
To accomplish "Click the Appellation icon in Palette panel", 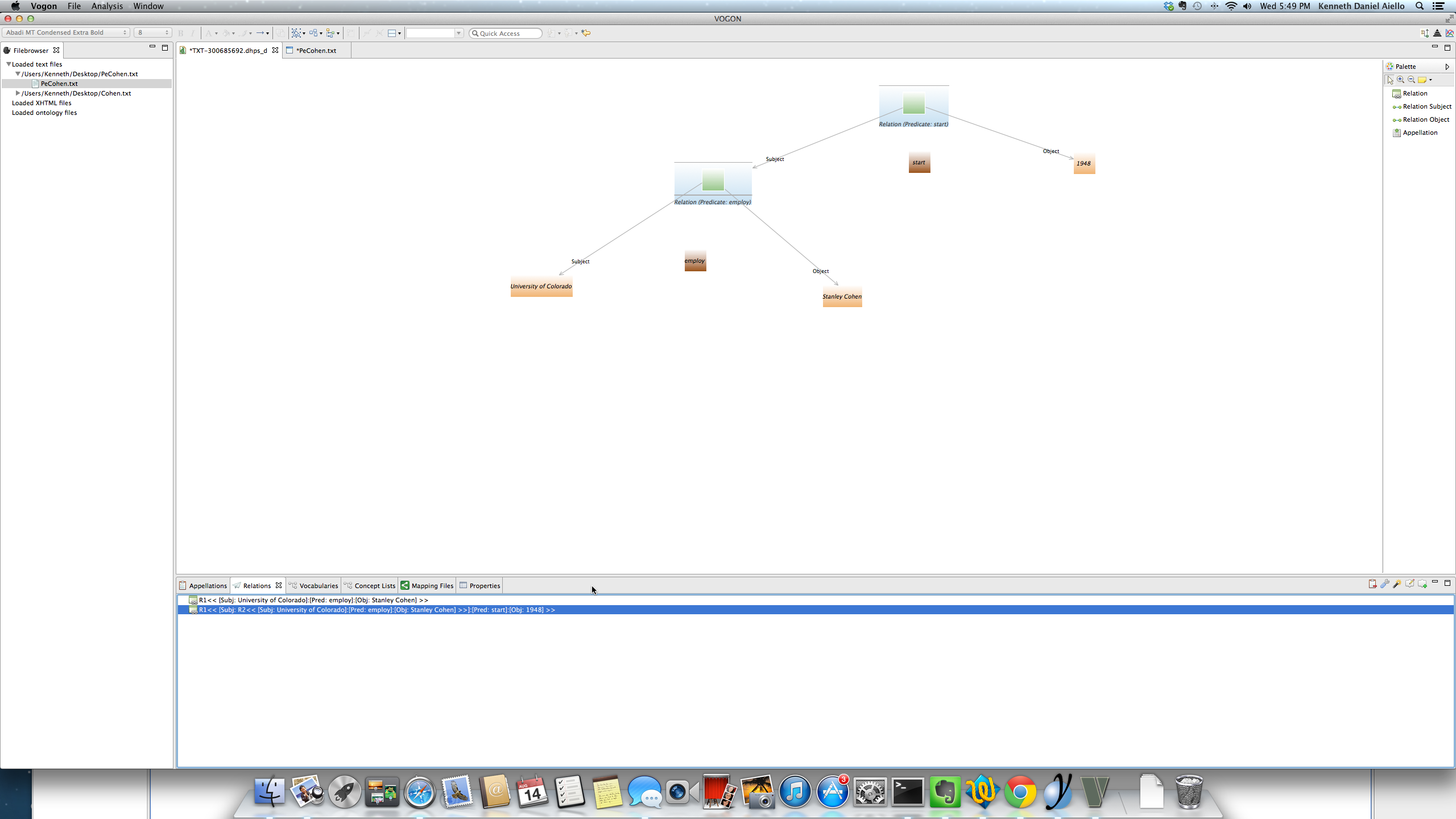I will coord(1396,131).
